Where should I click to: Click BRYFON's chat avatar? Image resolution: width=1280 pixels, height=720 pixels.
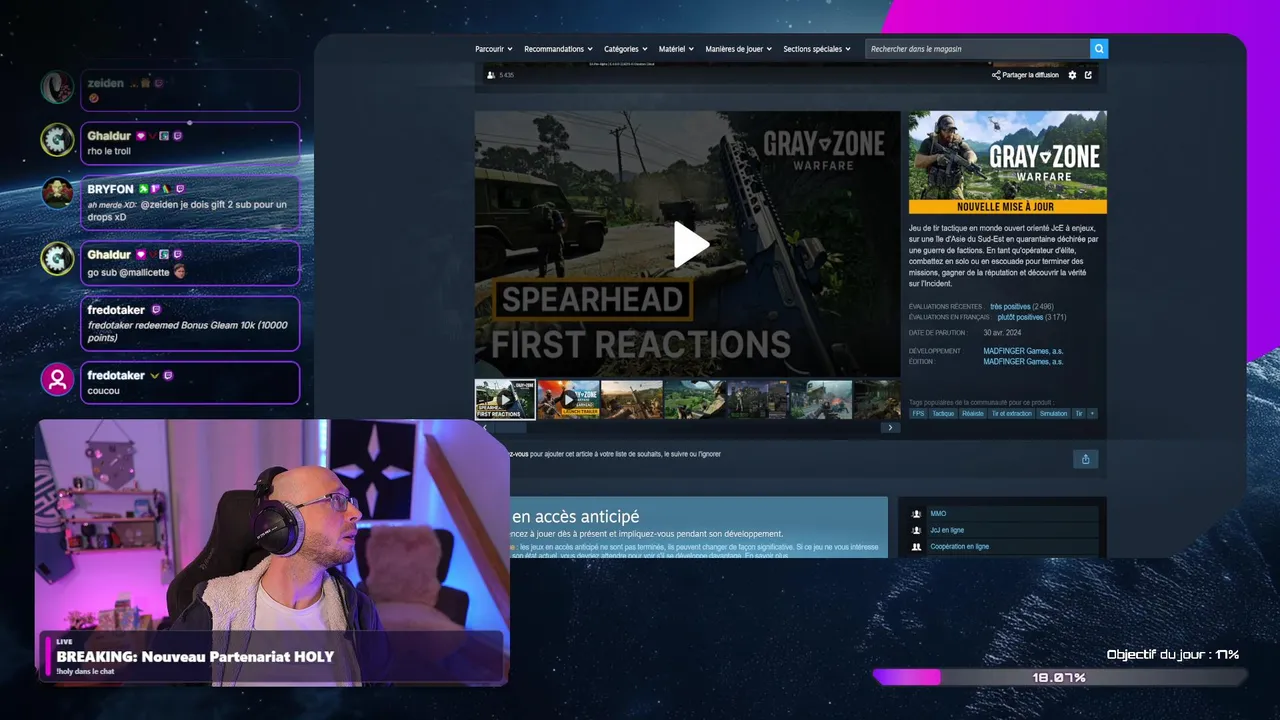57,193
